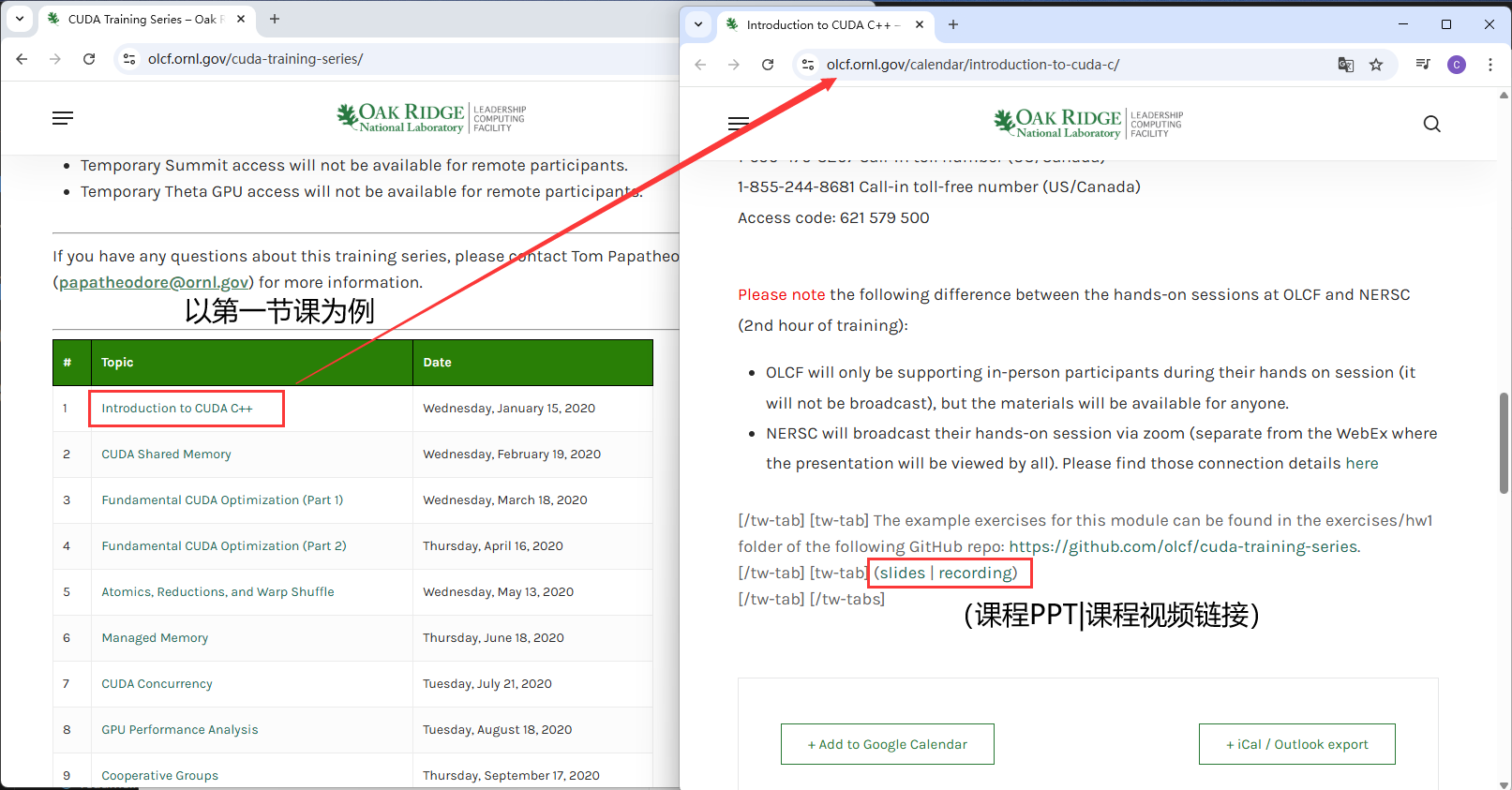The height and width of the screenshot is (790, 1512).
Task: Select Introduction to CUDA C++ tab
Action: (x=826, y=24)
